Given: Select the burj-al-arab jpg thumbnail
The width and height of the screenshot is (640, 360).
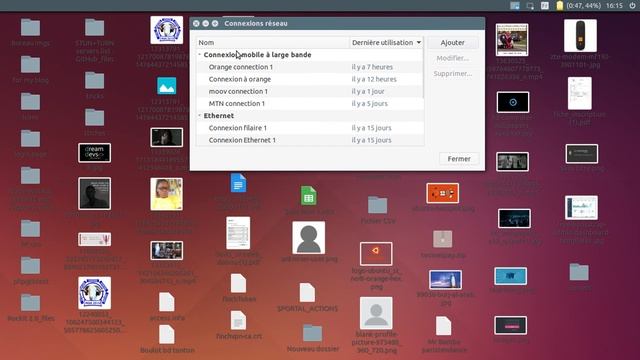Looking at the screenshot, I should 445,280.
